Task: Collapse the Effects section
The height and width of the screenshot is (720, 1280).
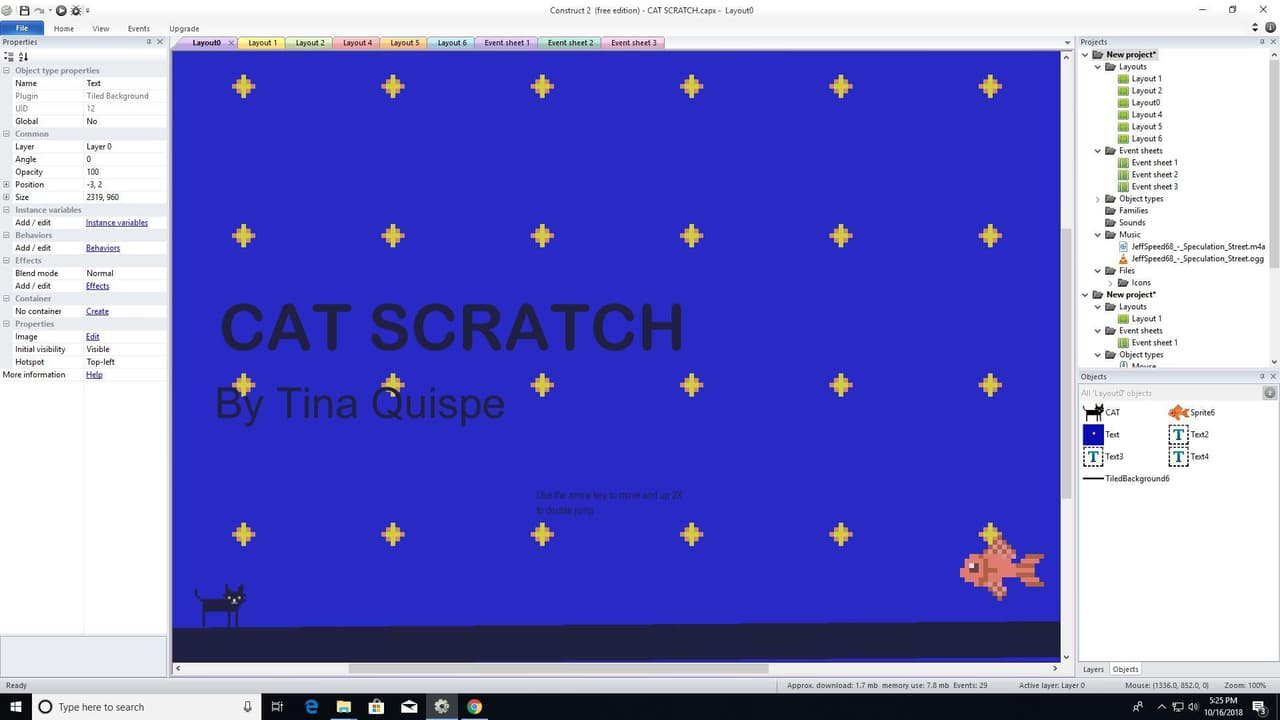Action: click(x=7, y=260)
